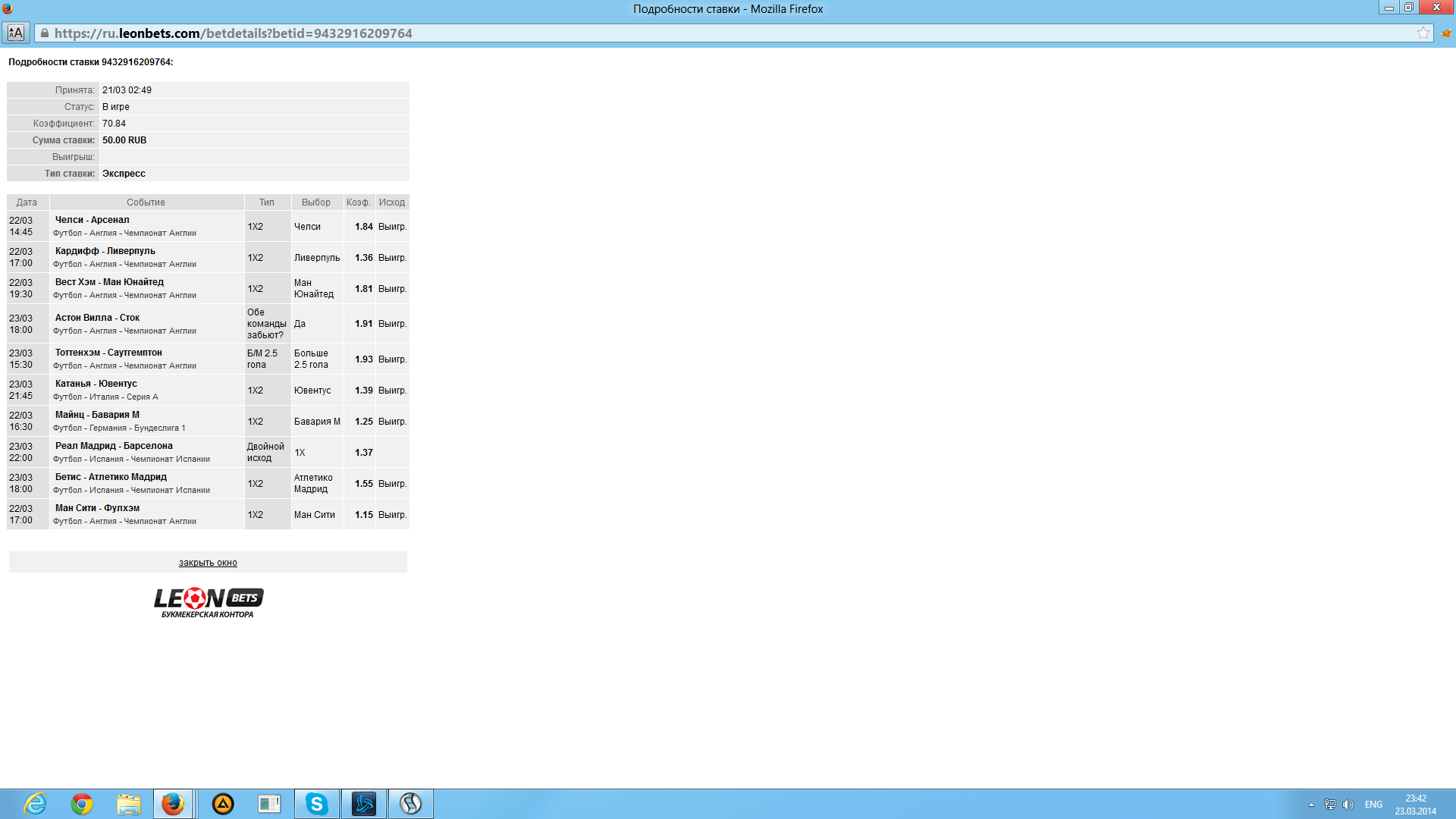Open Battle.net app in taskbar
The width and height of the screenshot is (1456, 819).
coord(364,804)
